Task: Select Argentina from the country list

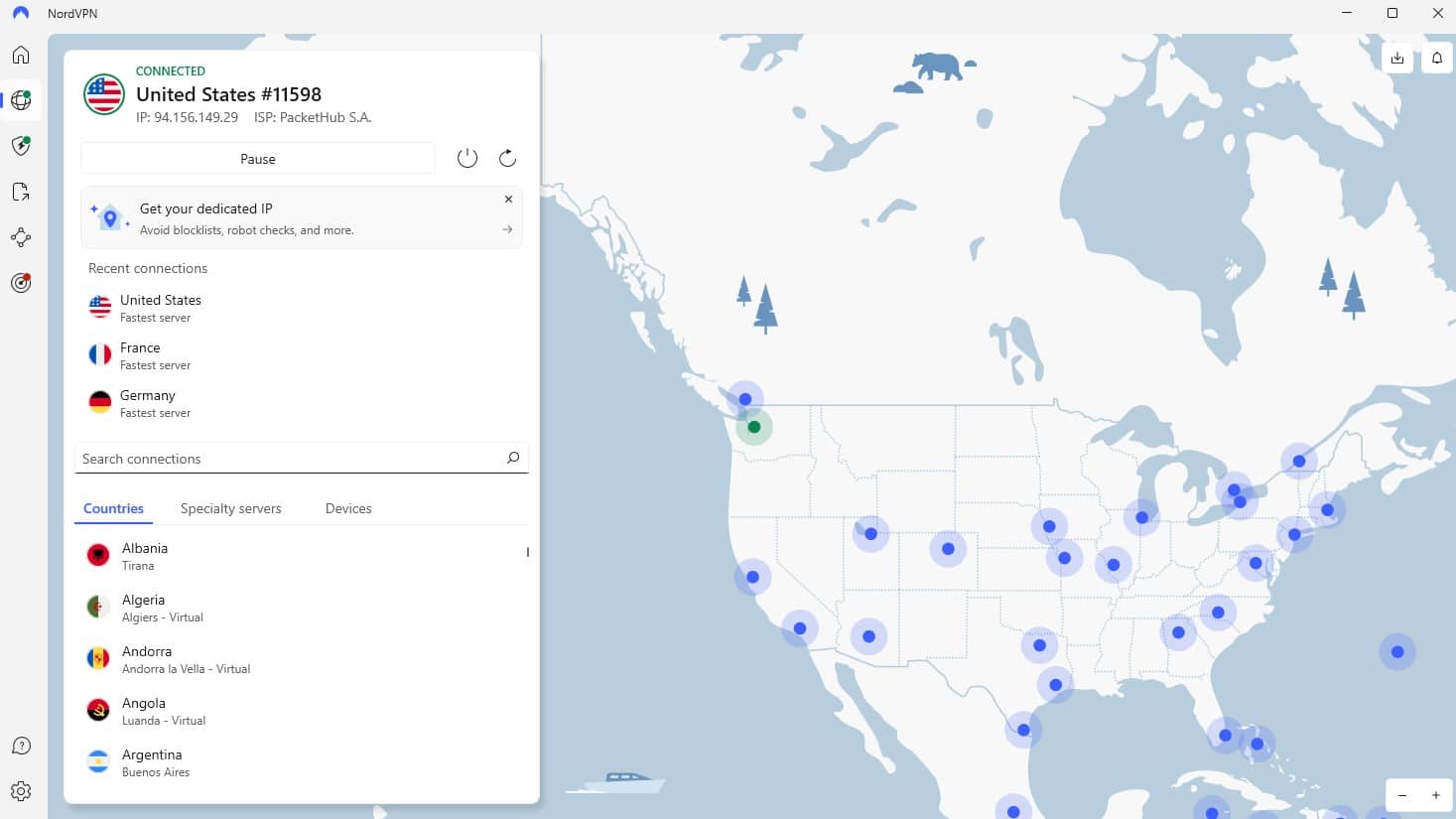Action: (299, 762)
